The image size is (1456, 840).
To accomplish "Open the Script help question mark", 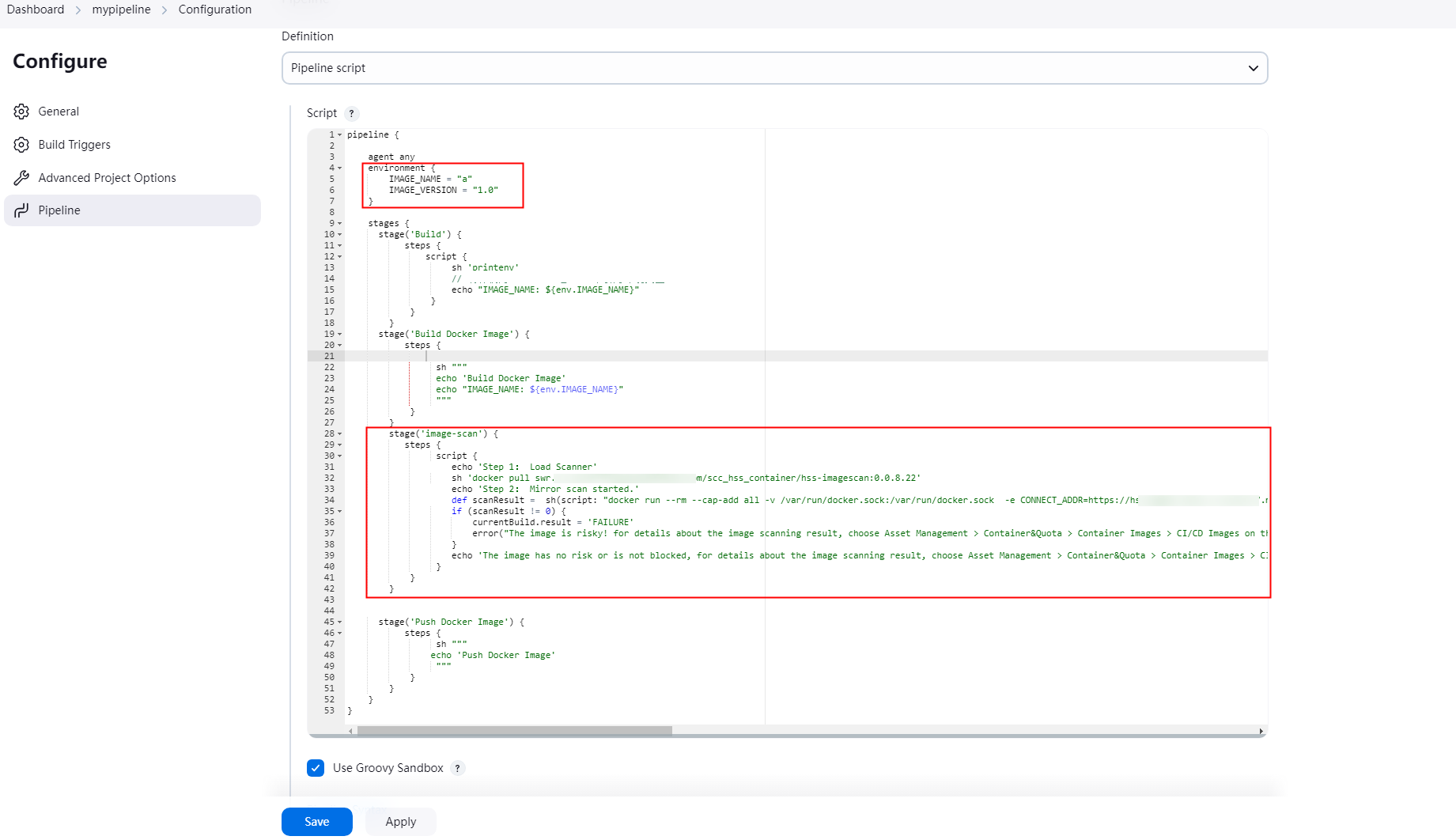I will [x=352, y=114].
